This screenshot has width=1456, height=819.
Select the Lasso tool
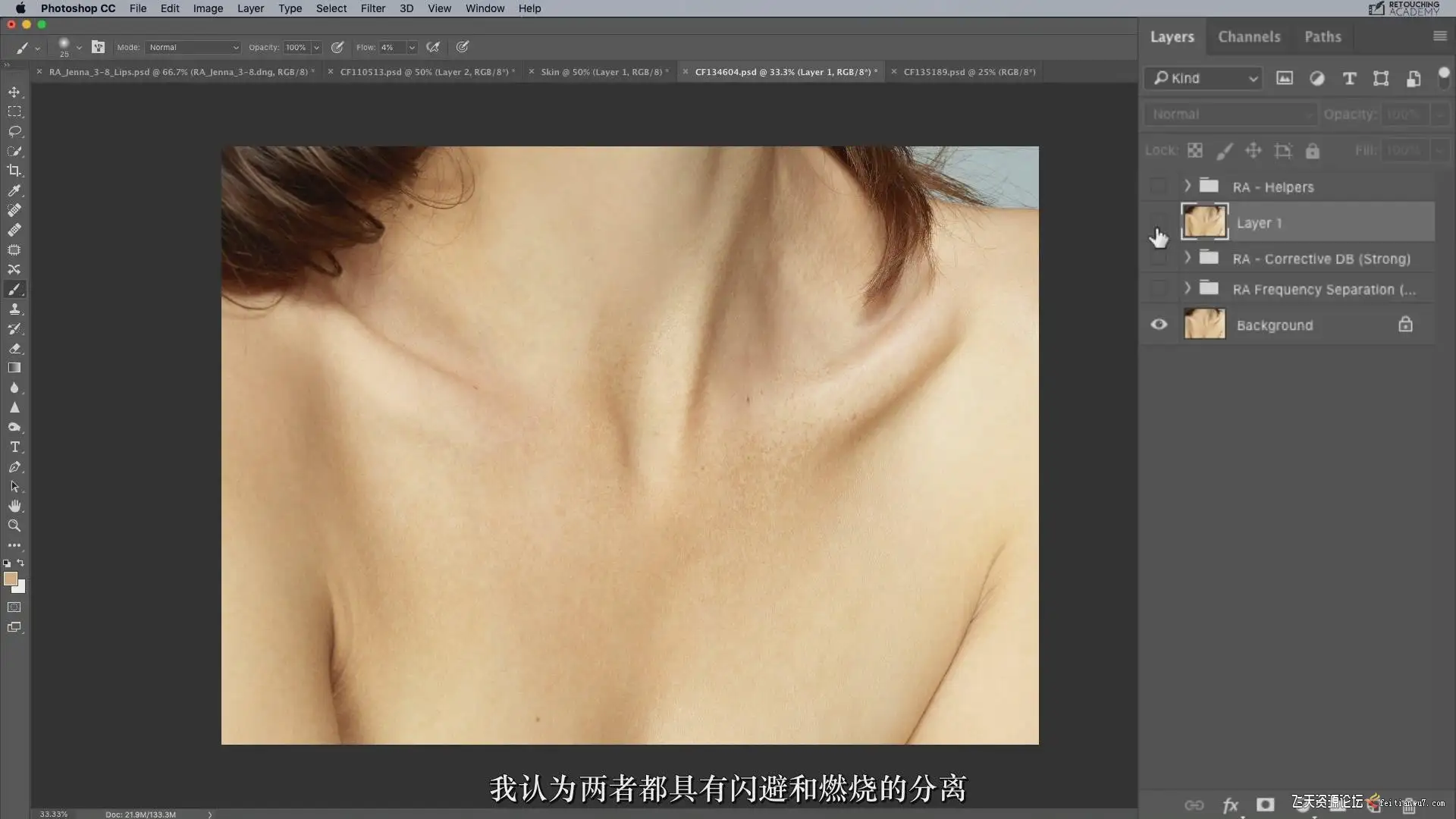point(14,131)
